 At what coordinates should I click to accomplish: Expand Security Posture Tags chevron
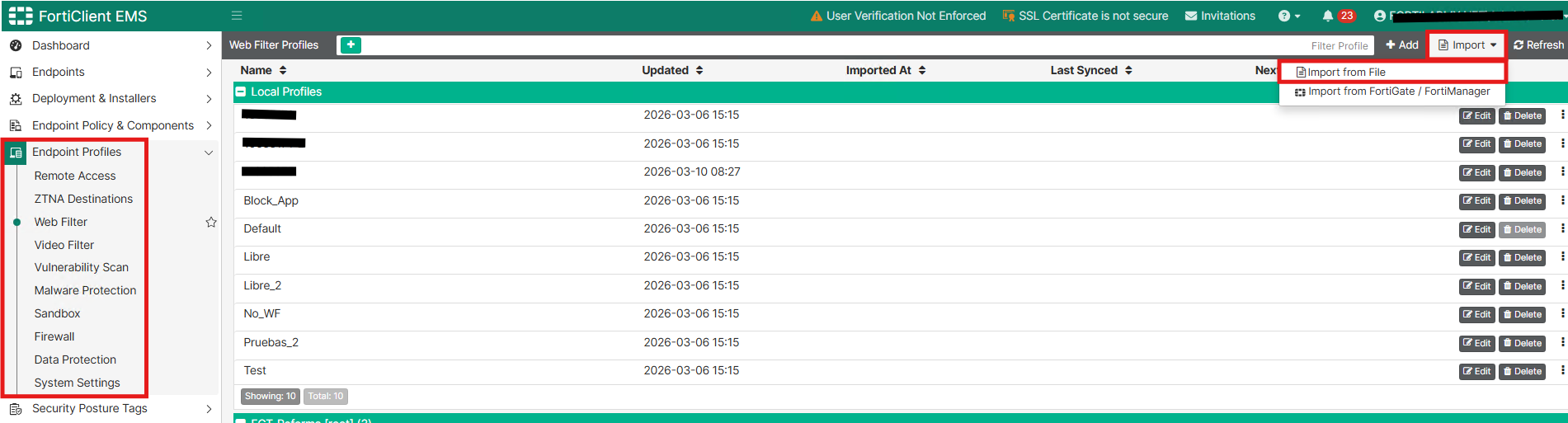(x=209, y=409)
